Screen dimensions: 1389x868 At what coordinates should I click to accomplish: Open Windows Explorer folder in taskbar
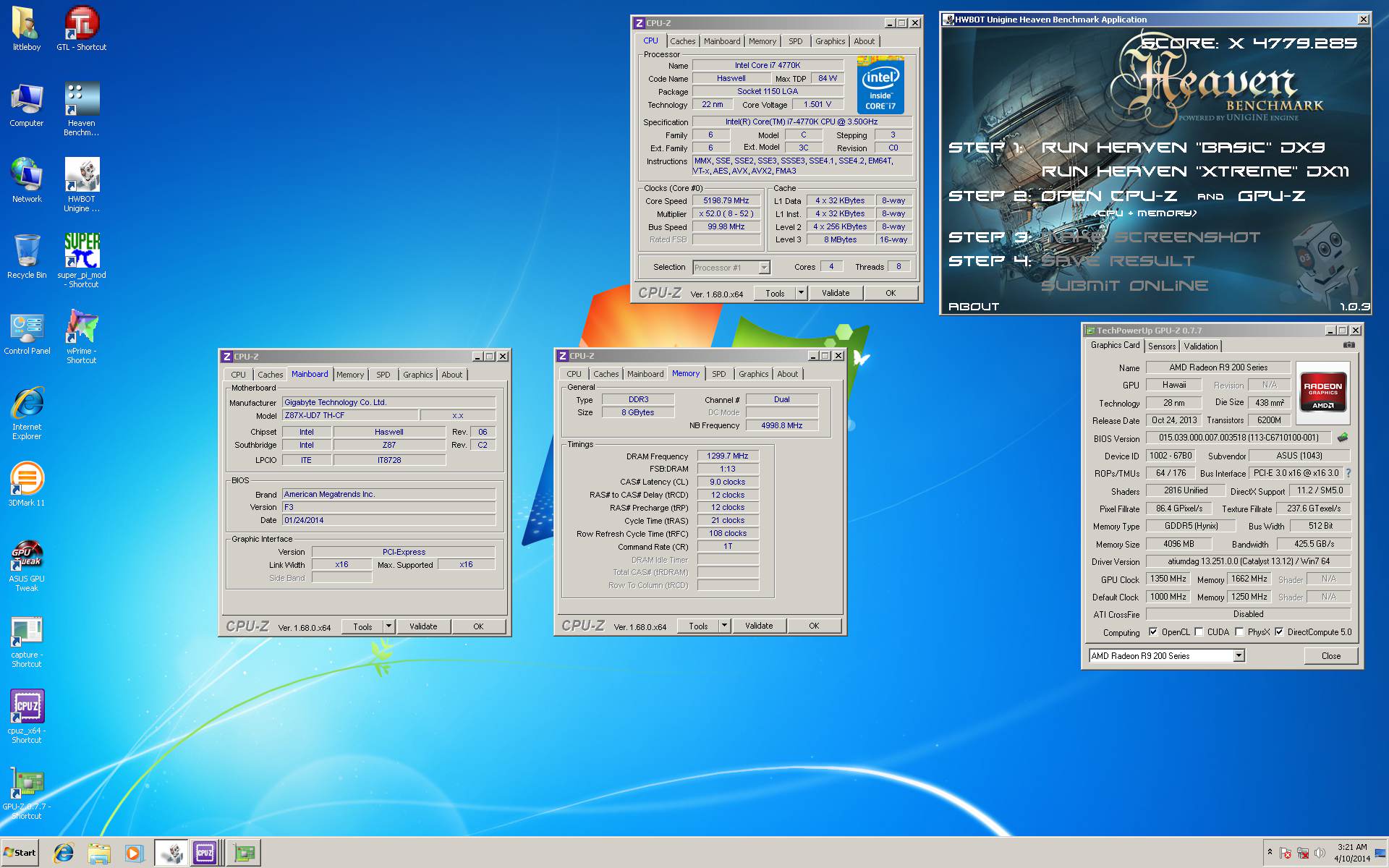[x=99, y=853]
